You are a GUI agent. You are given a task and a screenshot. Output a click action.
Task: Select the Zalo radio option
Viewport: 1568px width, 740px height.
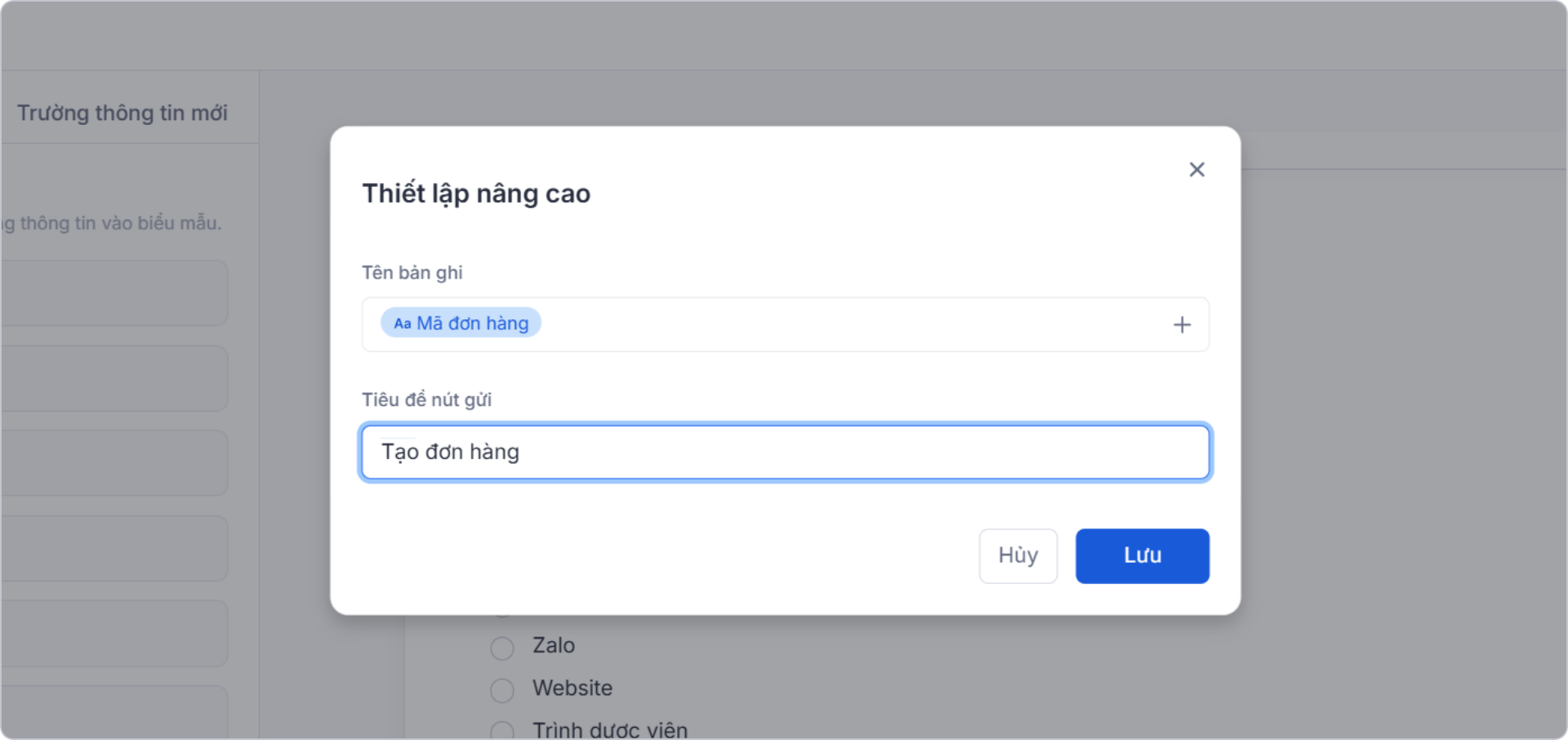coord(502,649)
